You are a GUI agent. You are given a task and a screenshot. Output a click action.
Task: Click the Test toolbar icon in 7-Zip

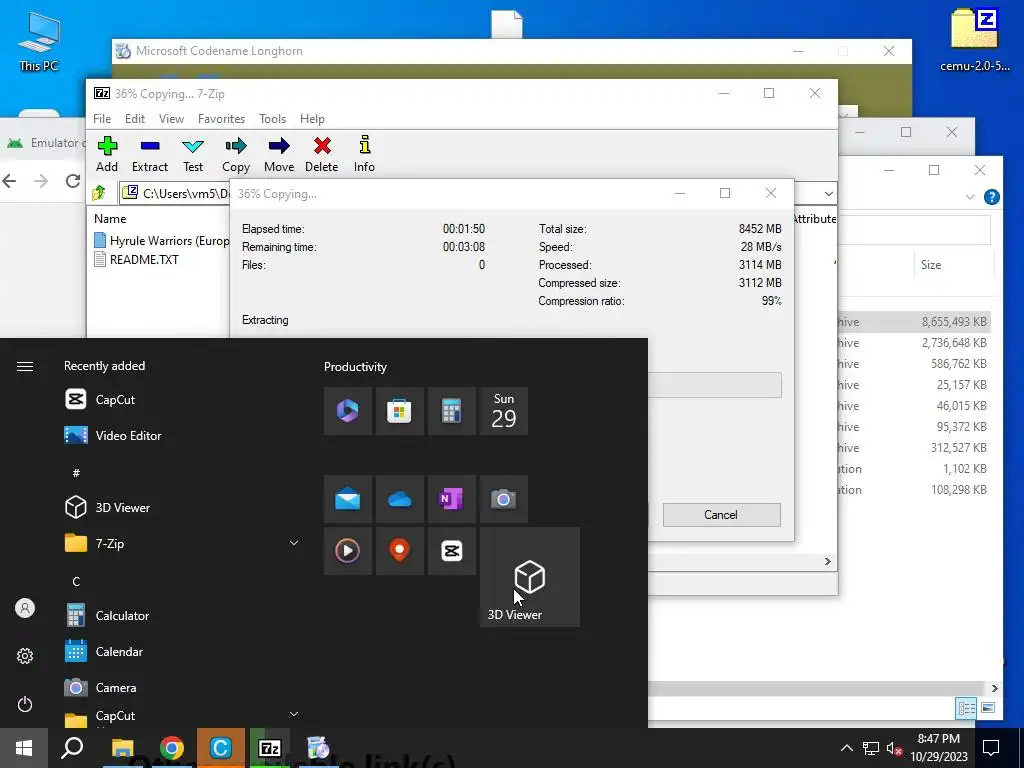point(193,154)
